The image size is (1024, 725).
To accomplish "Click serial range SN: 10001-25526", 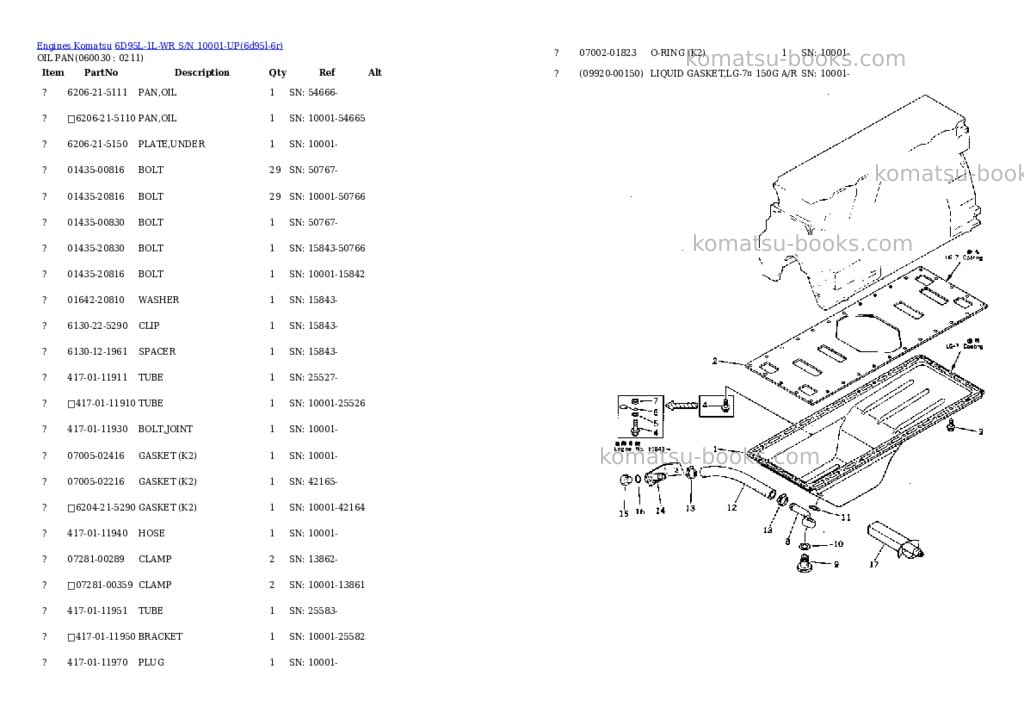I will (x=327, y=404).
